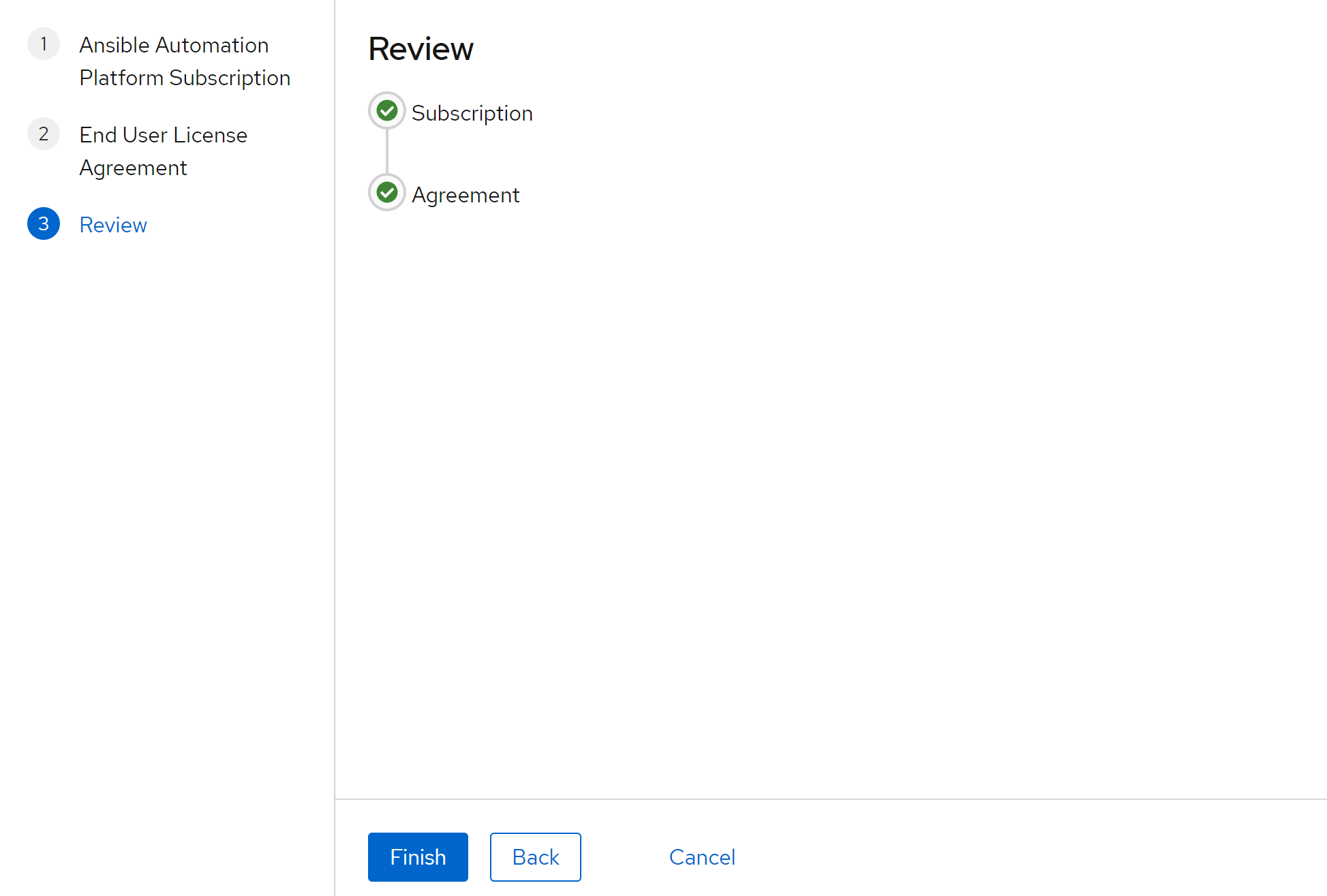Click the green checkmark beside Subscription
Screen dimensions: 1327x896
tap(387, 110)
